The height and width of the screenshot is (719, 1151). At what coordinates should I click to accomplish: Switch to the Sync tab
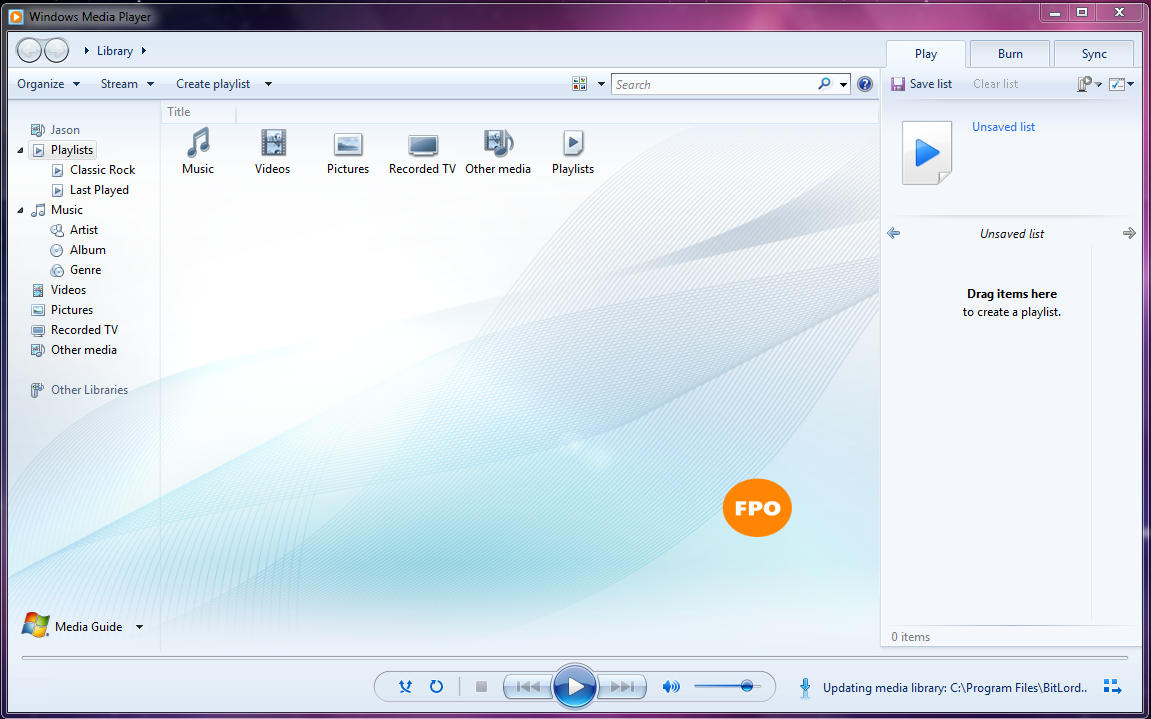[x=1094, y=54]
